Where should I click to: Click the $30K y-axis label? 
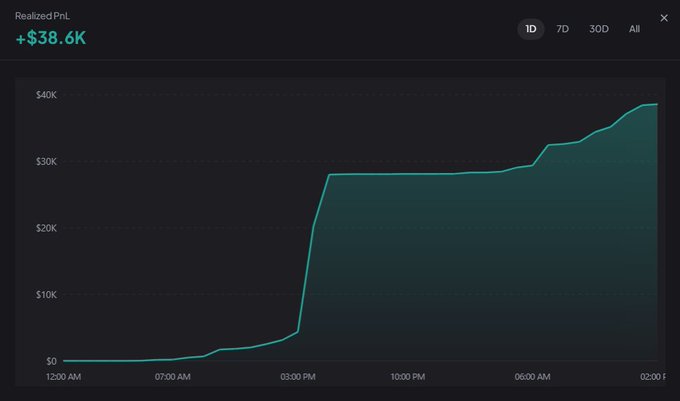(x=46, y=162)
